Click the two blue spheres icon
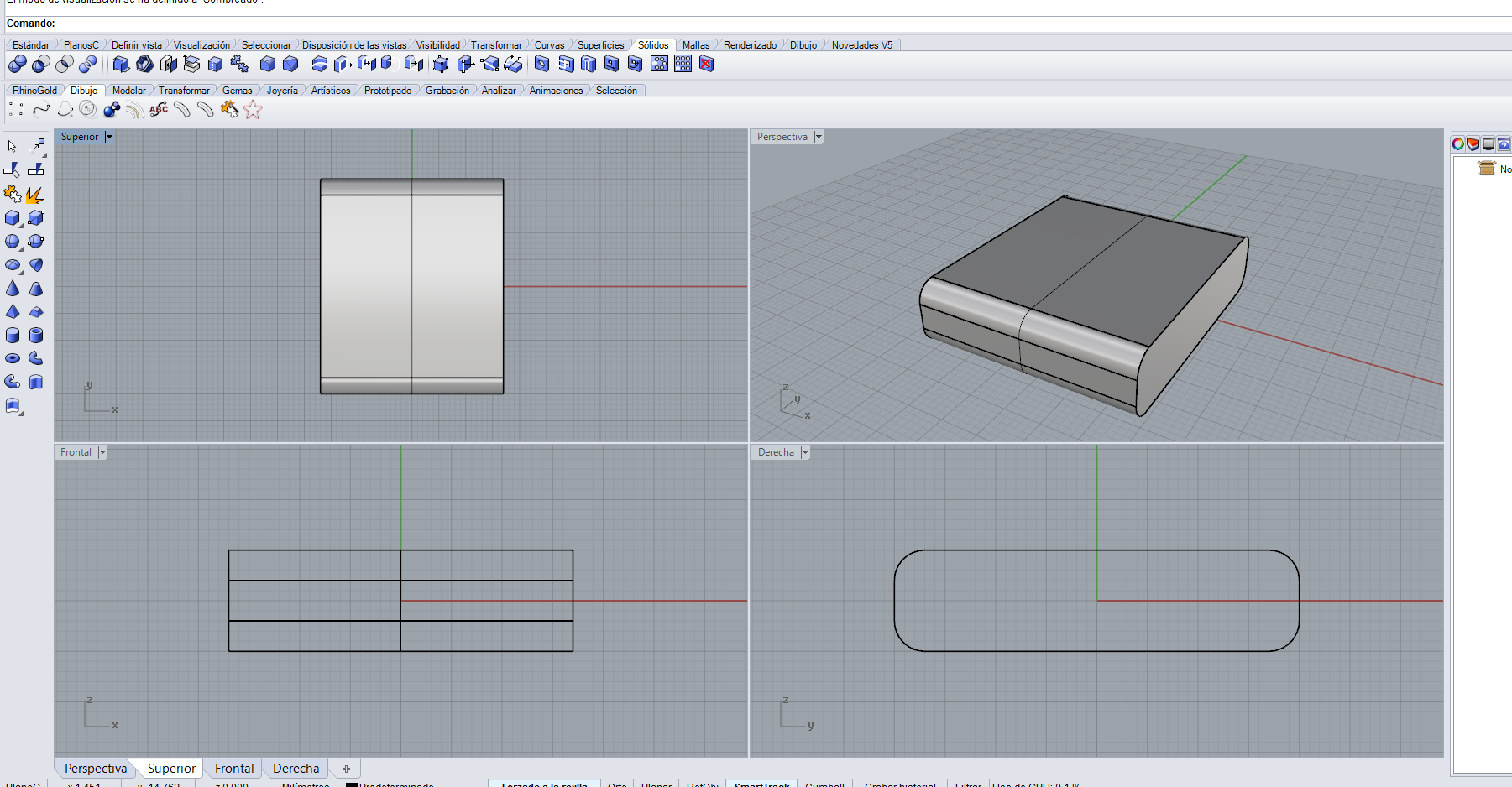1512x787 pixels. point(112,109)
